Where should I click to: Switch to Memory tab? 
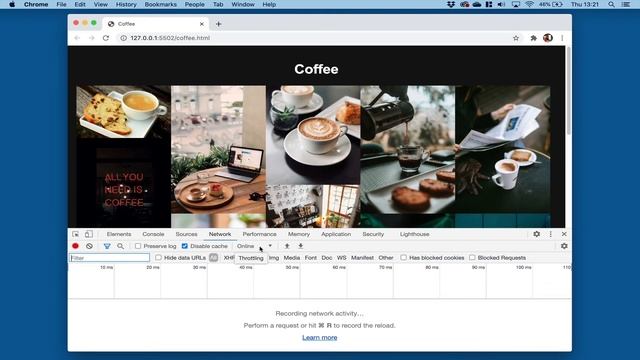coord(299,234)
